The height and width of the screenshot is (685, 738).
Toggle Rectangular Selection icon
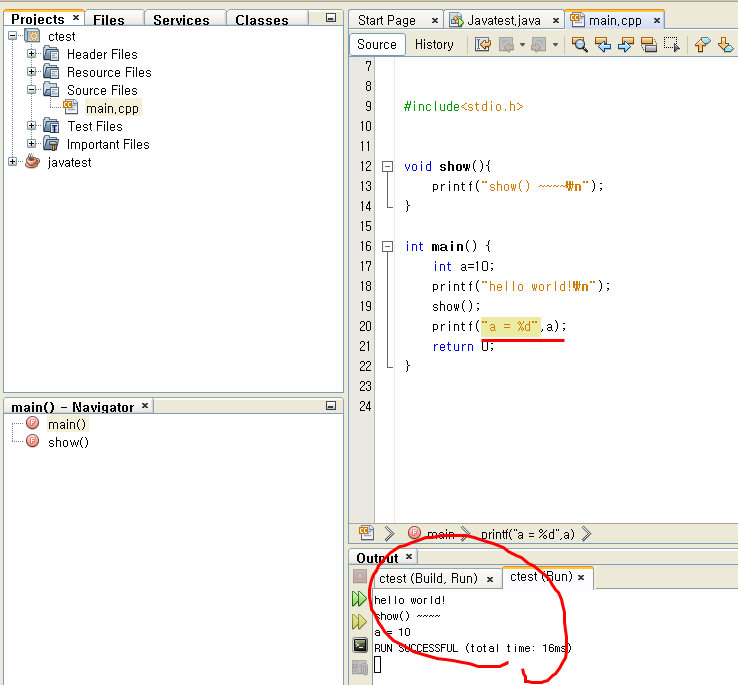[671, 44]
